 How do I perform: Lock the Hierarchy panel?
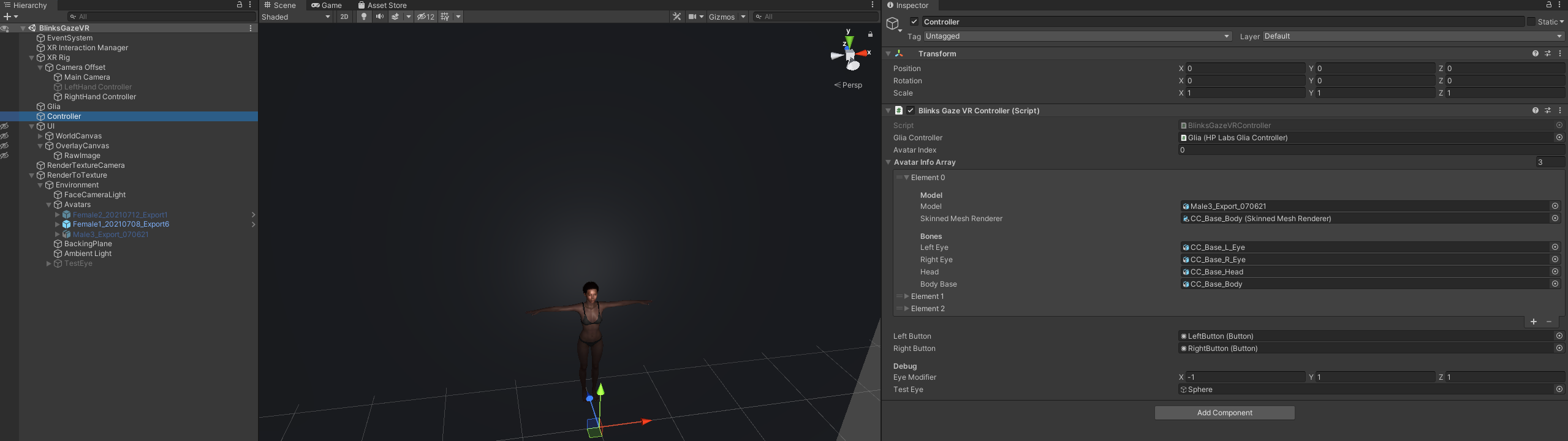[240, 5]
